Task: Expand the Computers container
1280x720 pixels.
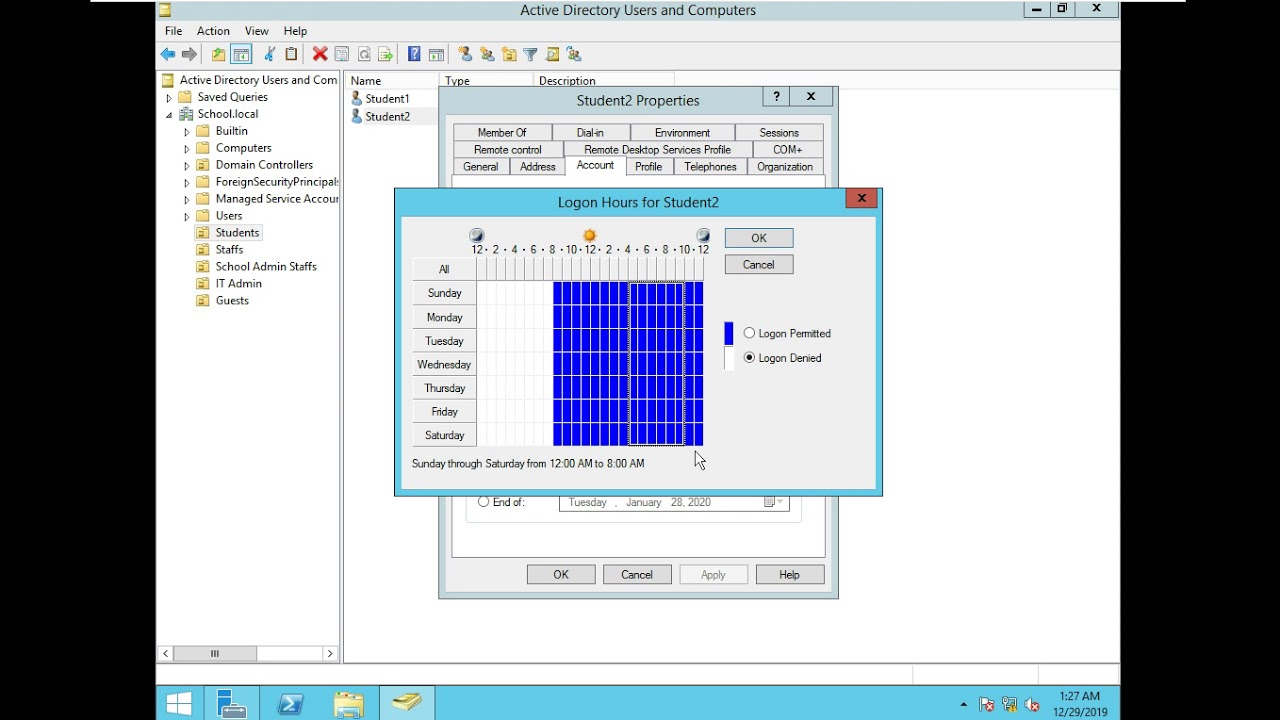Action: [x=187, y=149]
